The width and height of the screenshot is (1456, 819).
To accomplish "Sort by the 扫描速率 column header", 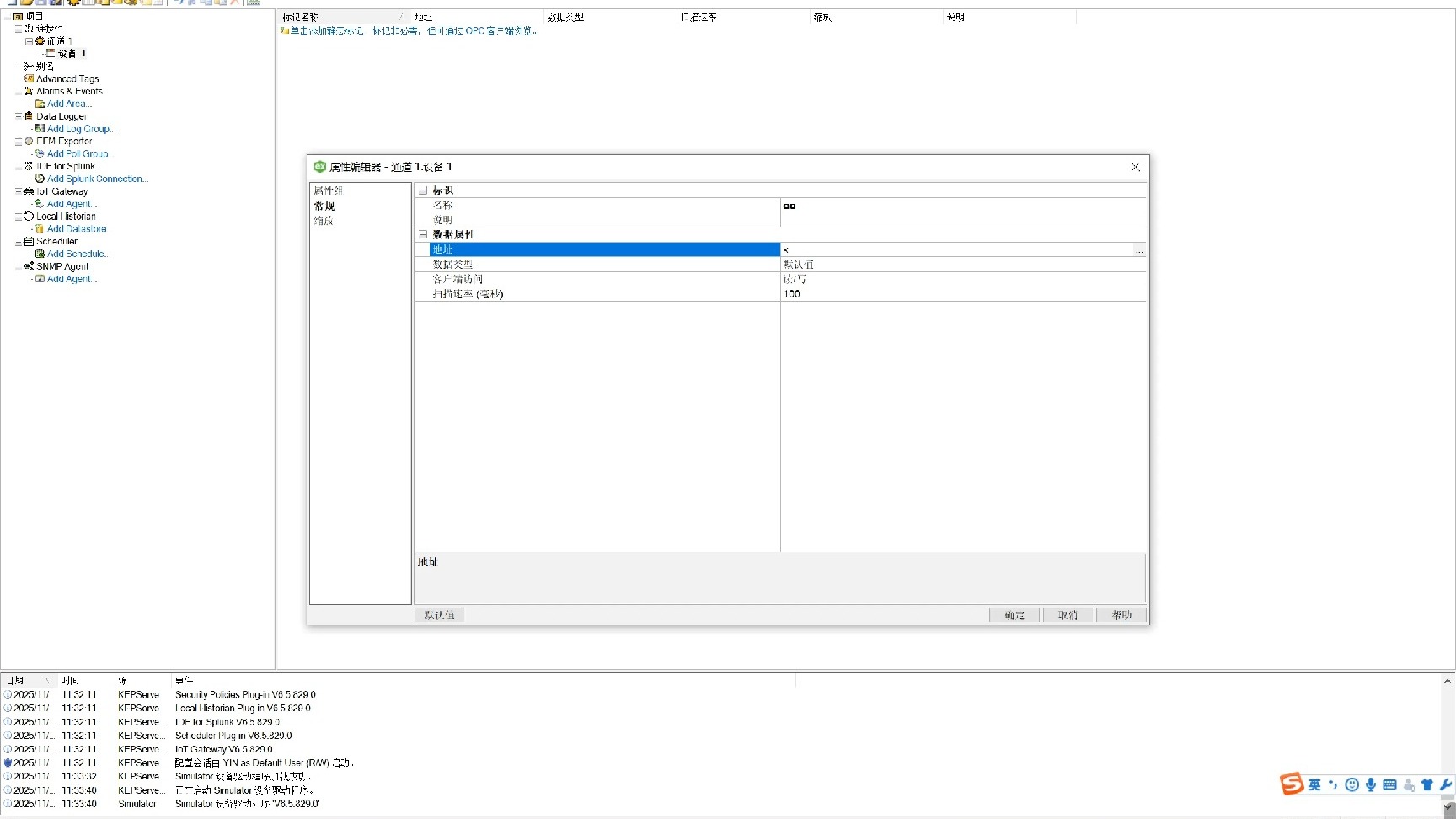I will 743,17.
